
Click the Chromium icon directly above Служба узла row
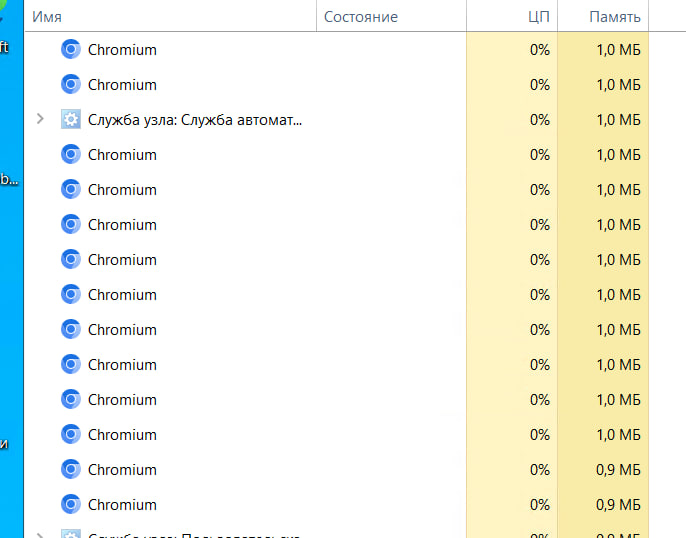pyautogui.click(x=70, y=85)
